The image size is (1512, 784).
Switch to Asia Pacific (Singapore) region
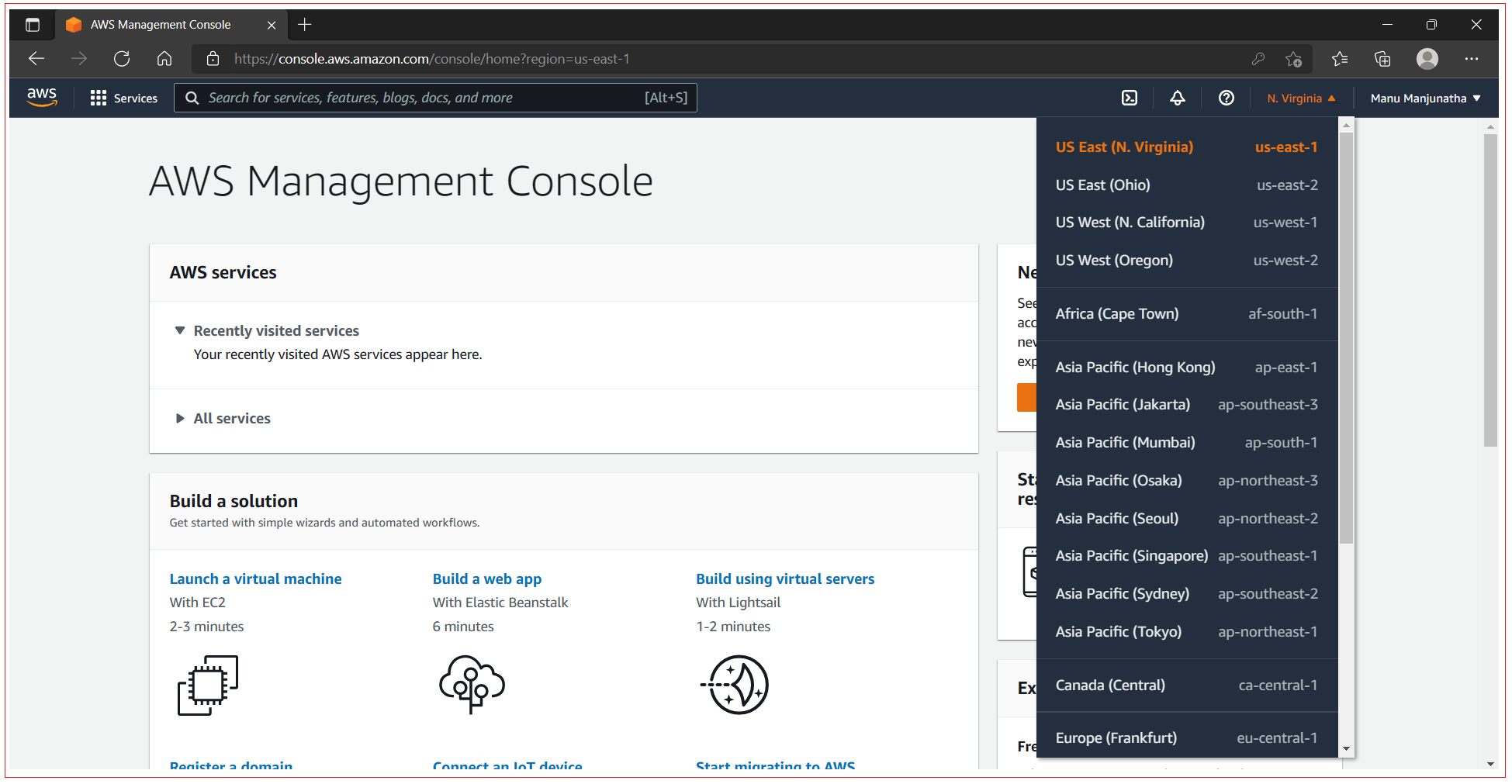1187,556
